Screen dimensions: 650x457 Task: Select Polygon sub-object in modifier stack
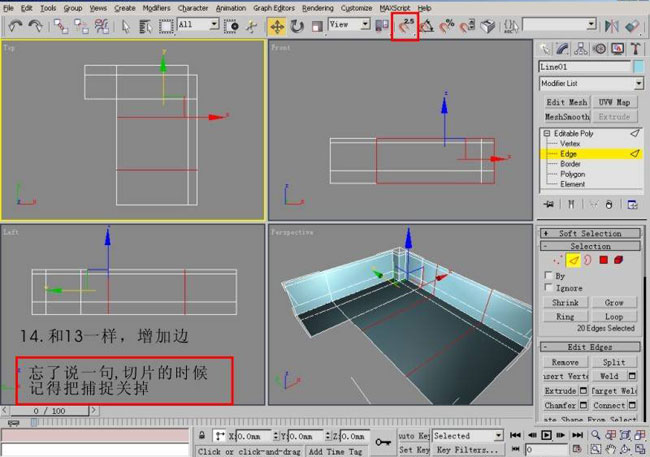pos(572,174)
